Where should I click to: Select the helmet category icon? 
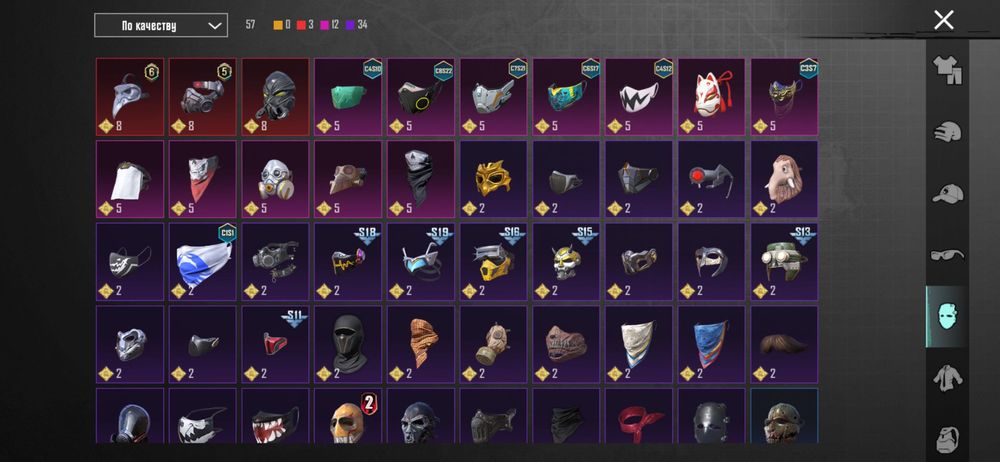(948, 132)
